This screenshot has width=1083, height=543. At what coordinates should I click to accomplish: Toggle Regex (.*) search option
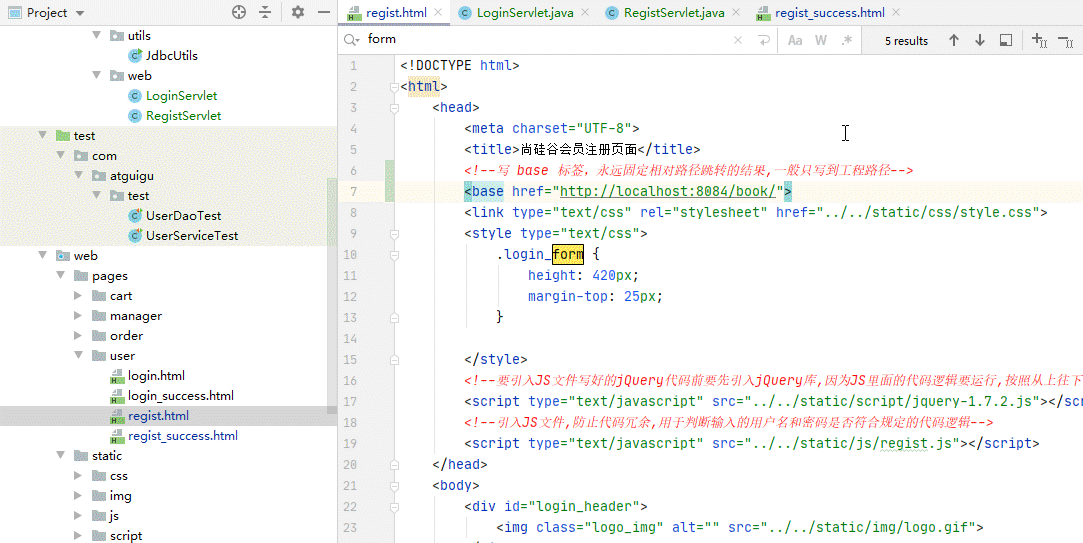click(x=847, y=40)
